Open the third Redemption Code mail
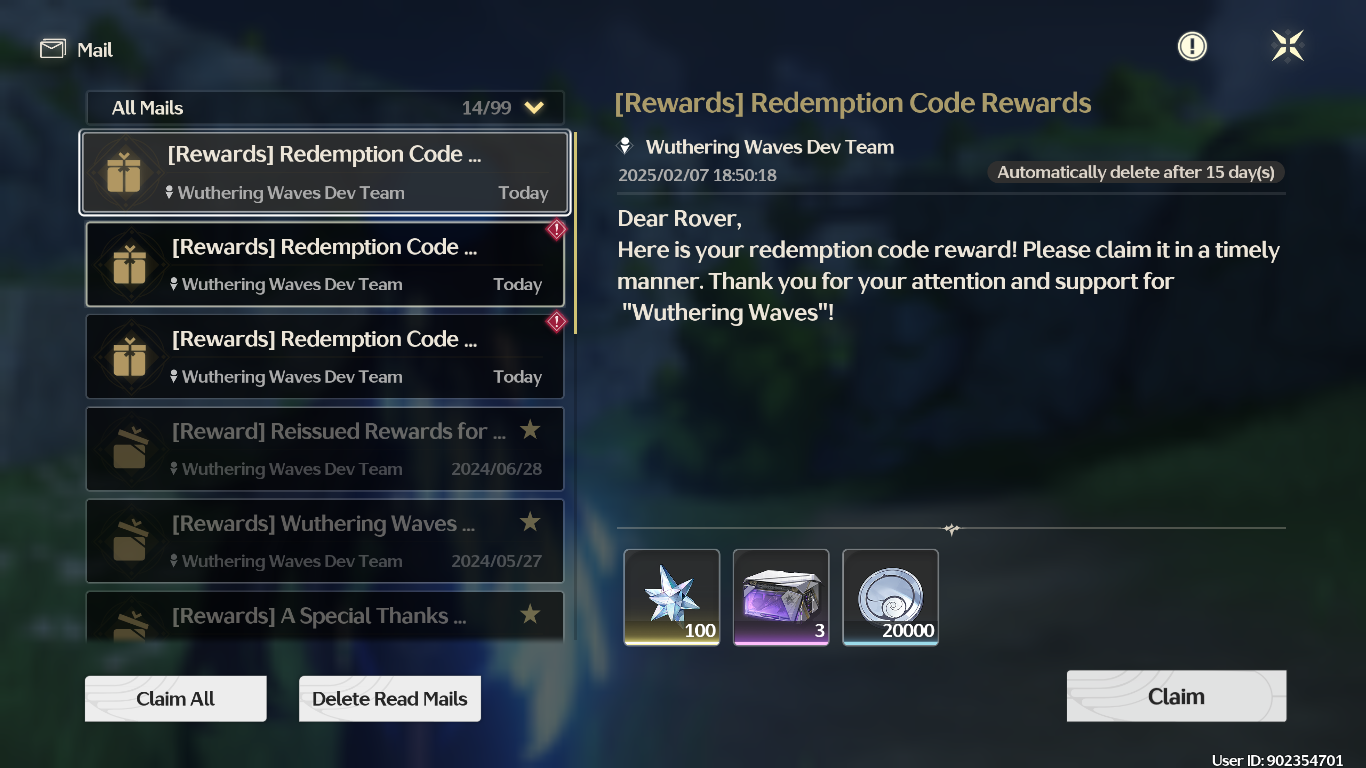This screenshot has height=768, width=1366. [x=325, y=356]
